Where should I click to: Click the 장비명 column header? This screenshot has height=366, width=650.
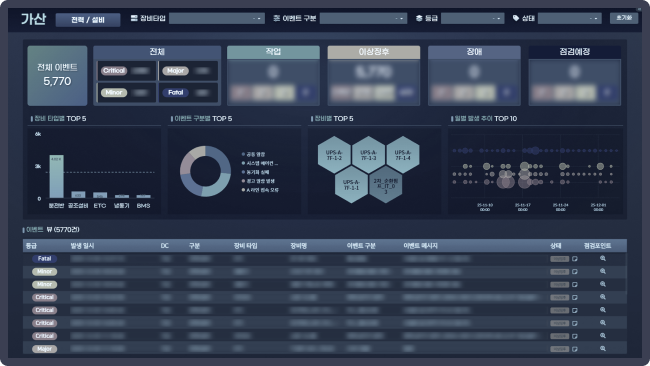click(298, 246)
